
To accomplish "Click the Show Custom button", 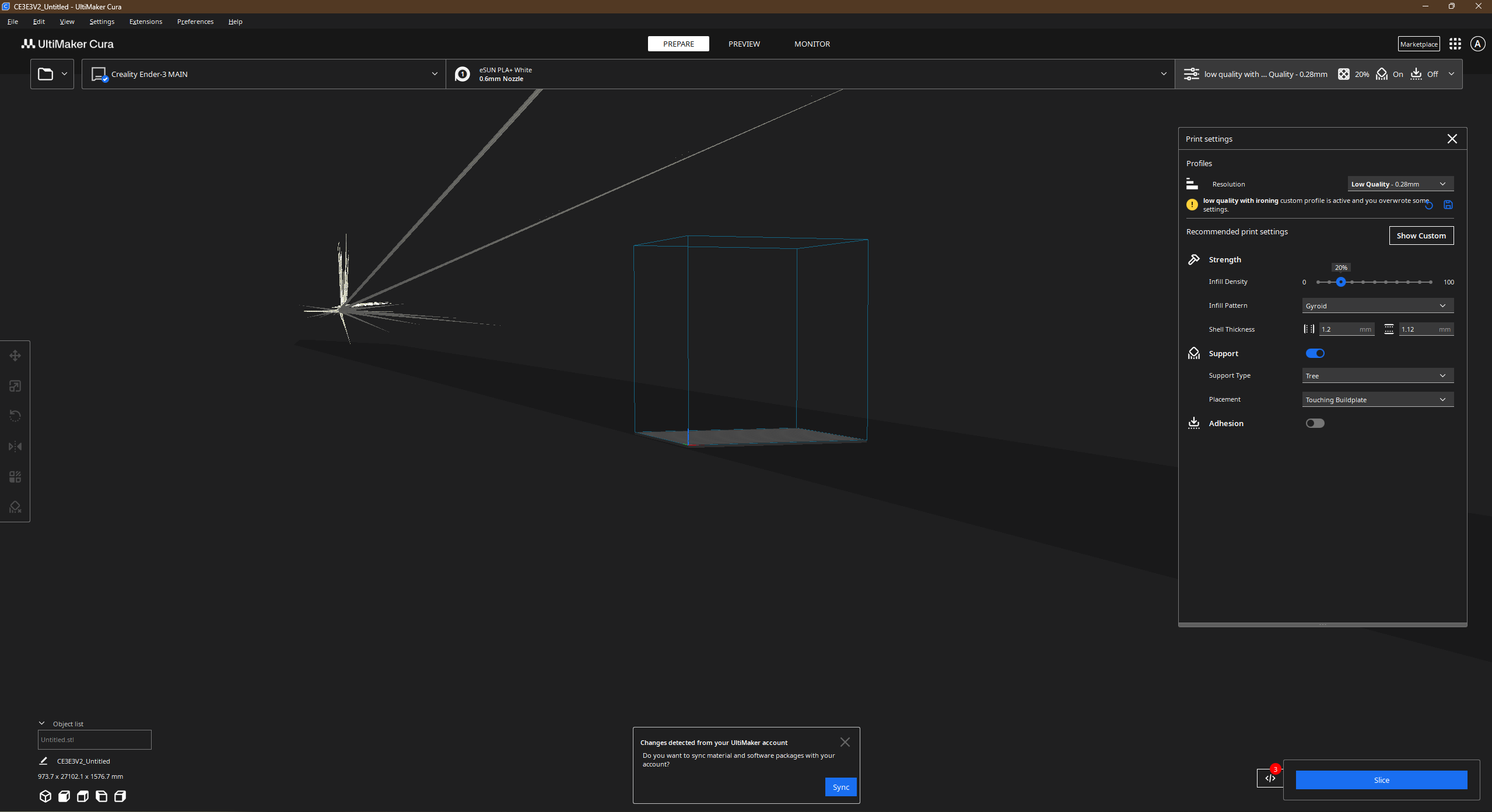I will pyautogui.click(x=1421, y=235).
